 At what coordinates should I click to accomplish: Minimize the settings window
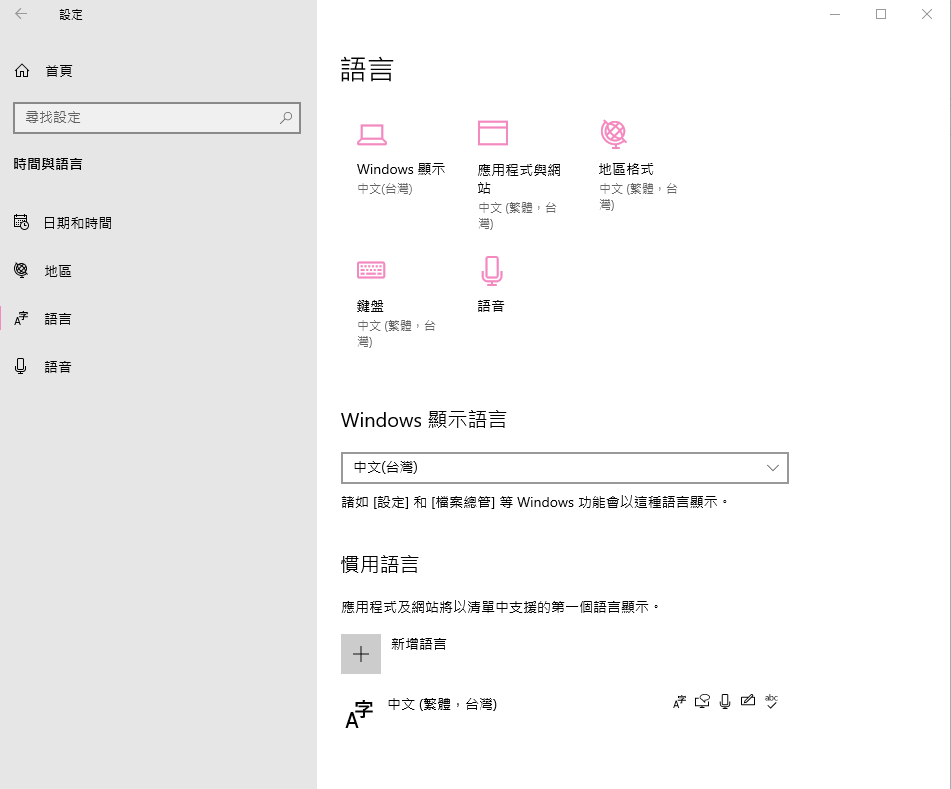pos(835,14)
